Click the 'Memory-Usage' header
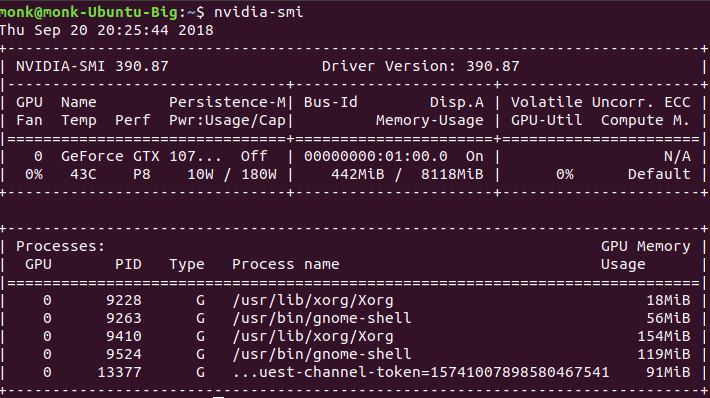The width and height of the screenshot is (710, 398). point(430,120)
